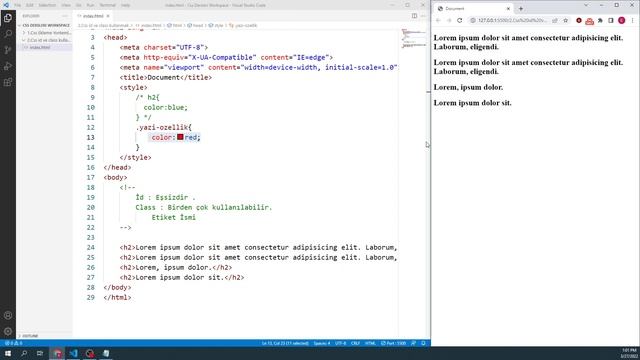The image size is (640, 360).
Task: Open editor More Actions ellipsis
Action: click(423, 16)
